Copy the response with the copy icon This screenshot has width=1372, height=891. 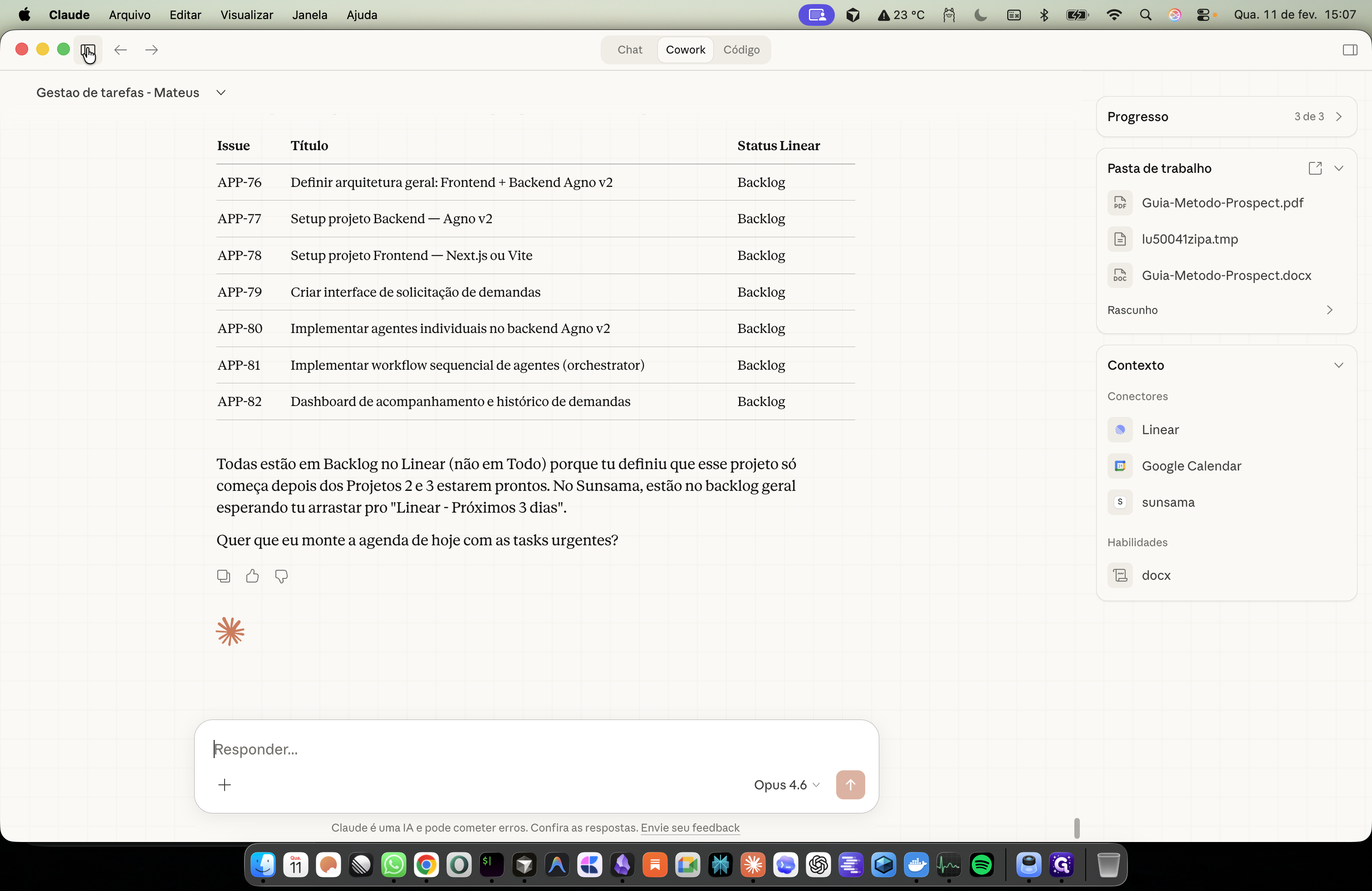tap(224, 576)
